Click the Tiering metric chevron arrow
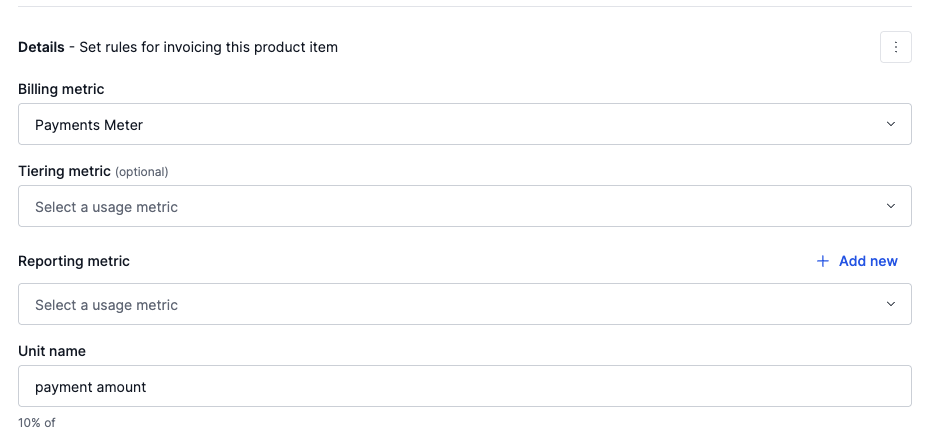 click(891, 207)
